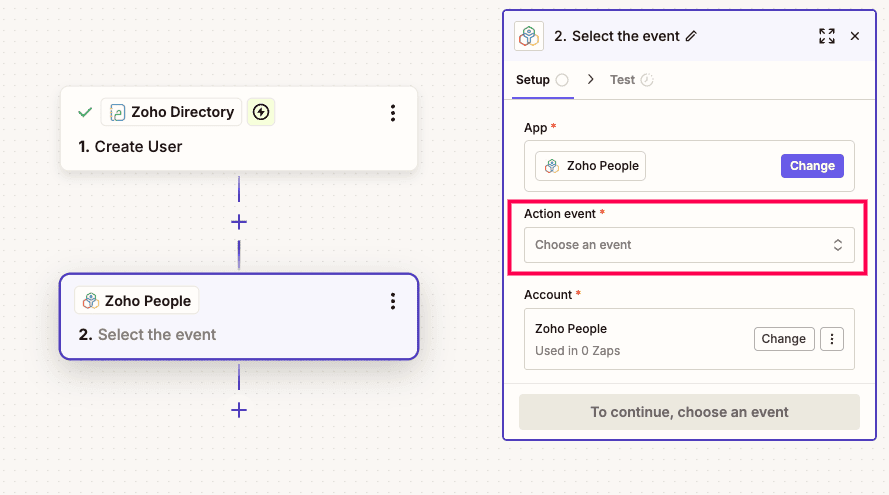Click the Zoho People icon in panel header
Screen dimensions: 889x495
[x=529, y=36]
